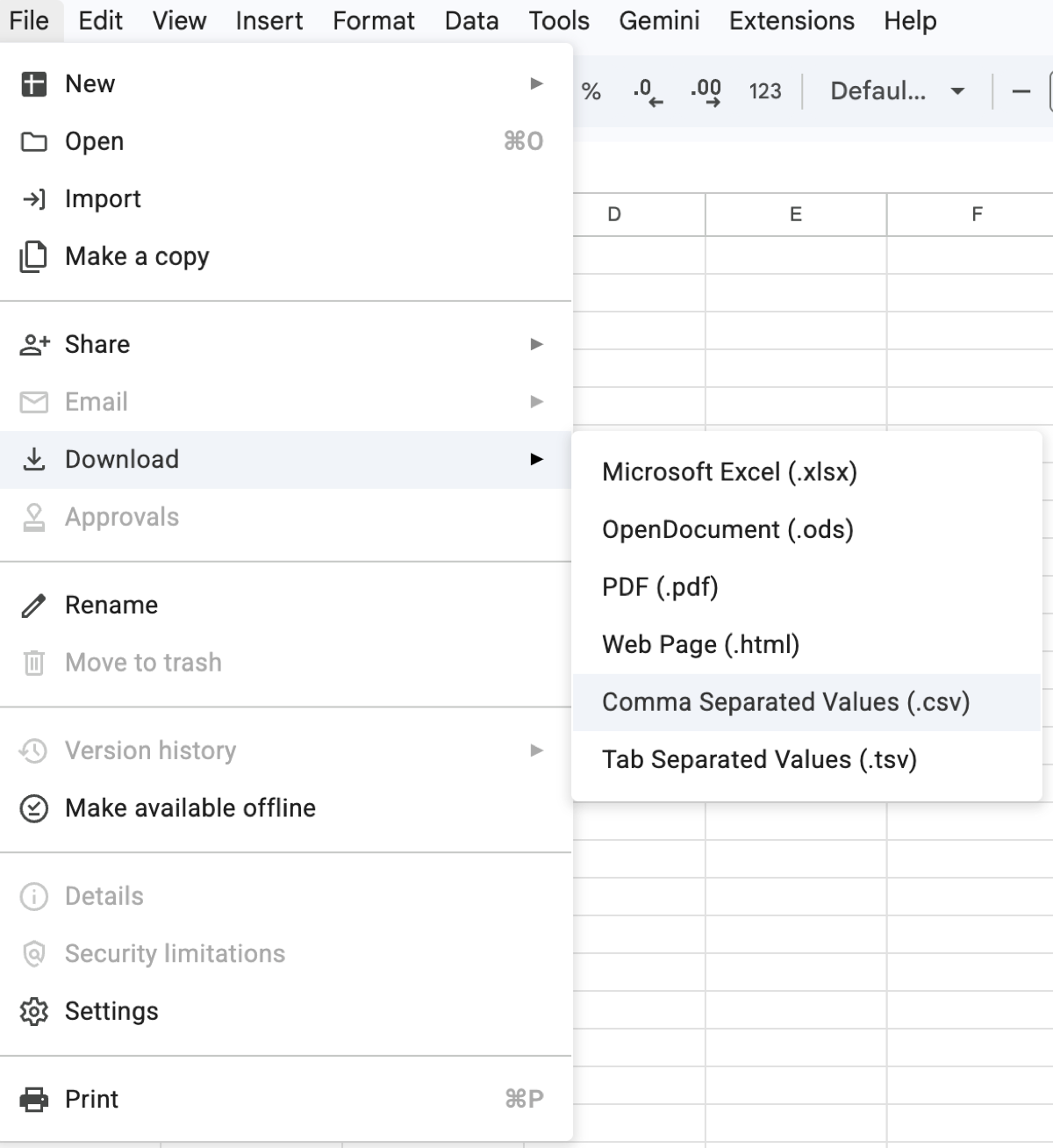Open Settings from the File menu
The image size is (1053, 1148).
pos(111,1010)
